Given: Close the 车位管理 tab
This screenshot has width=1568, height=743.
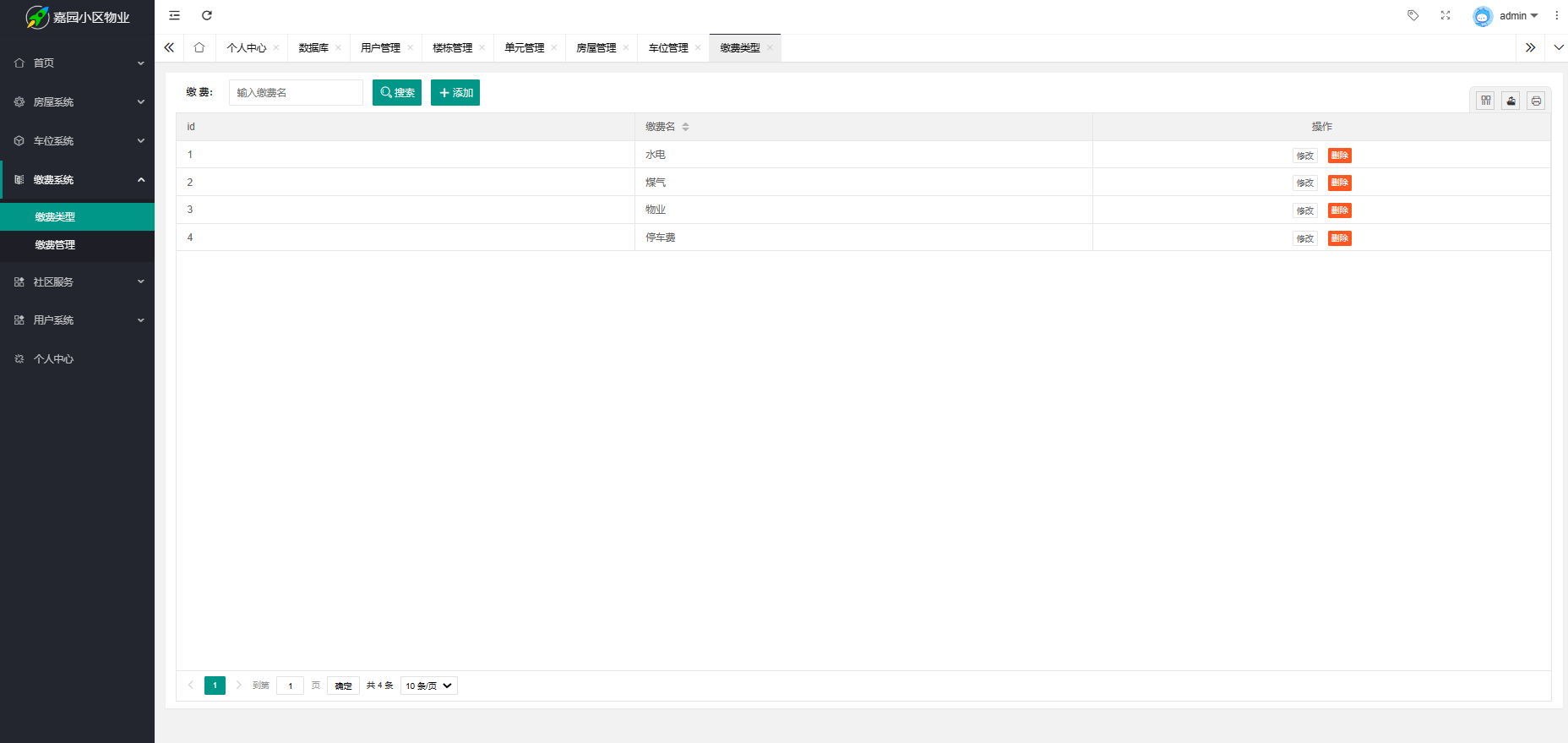Looking at the screenshot, I should (x=698, y=47).
